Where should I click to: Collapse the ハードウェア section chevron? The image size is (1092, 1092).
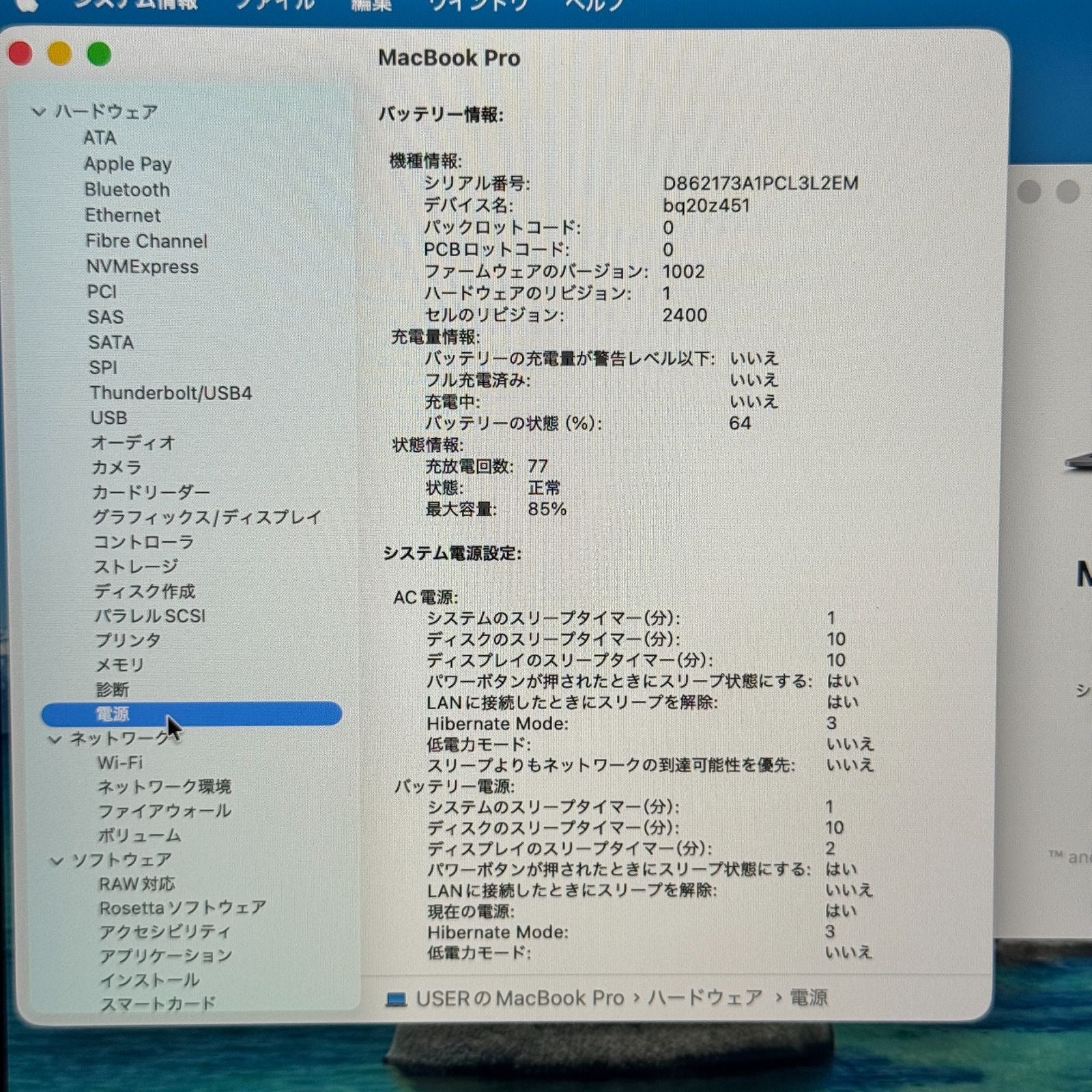click(40, 112)
